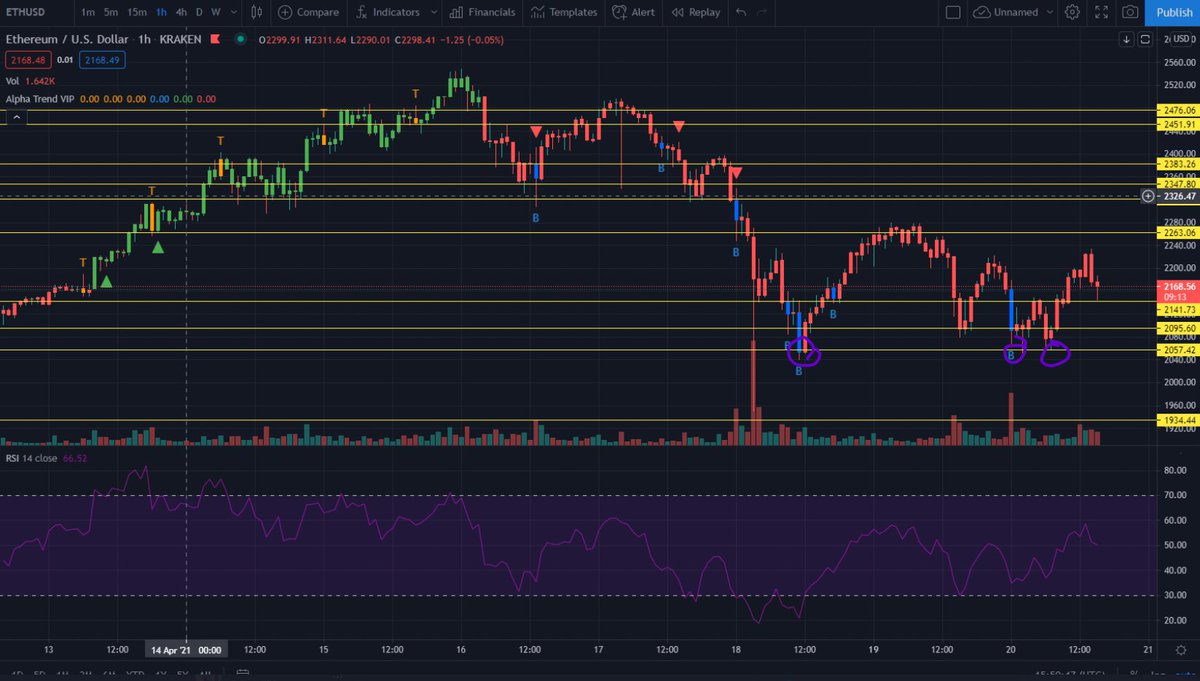
Task: Click the 2141.73 price label
Action: [1179, 310]
